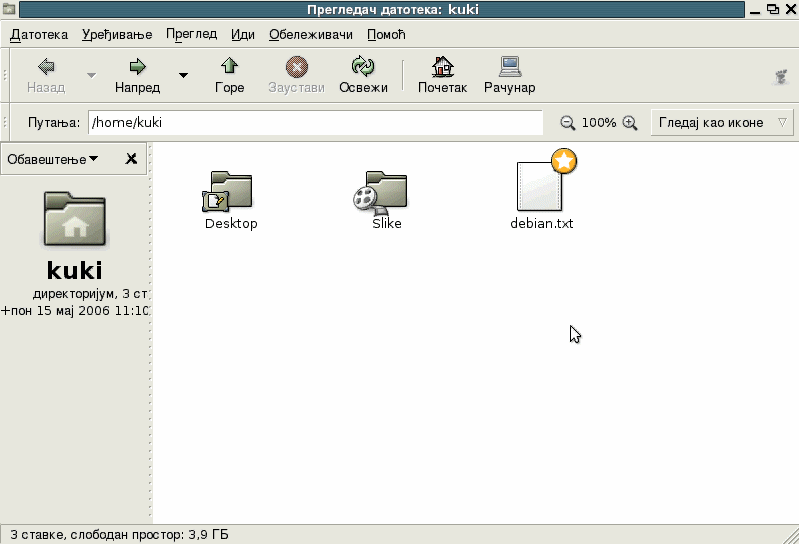
Task: Select the debian.txt file icon
Action: [x=540, y=186]
